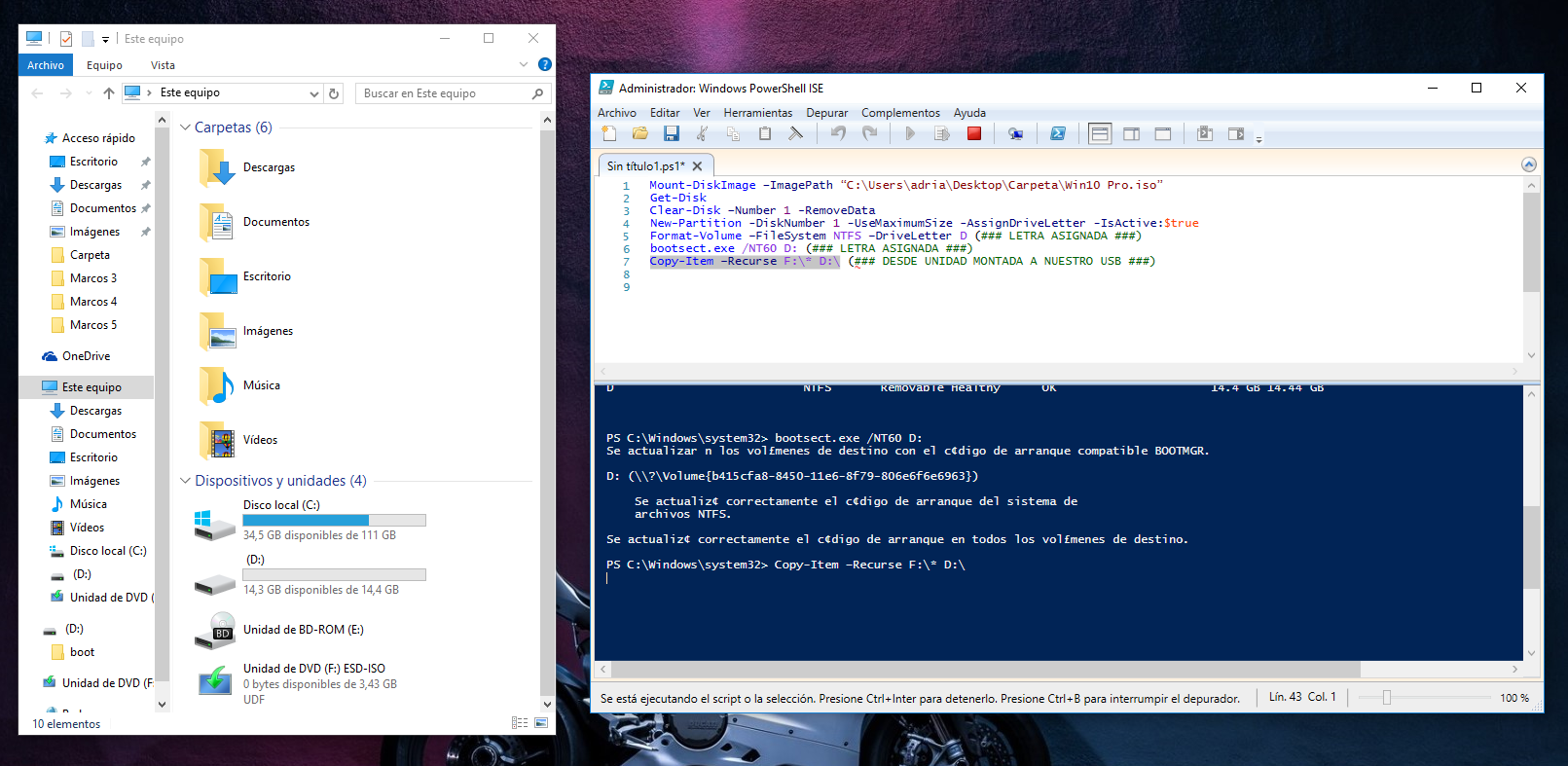The width and height of the screenshot is (1568, 766).
Task: Run the selection in PowerShell ISE toolbar
Action: click(x=941, y=133)
